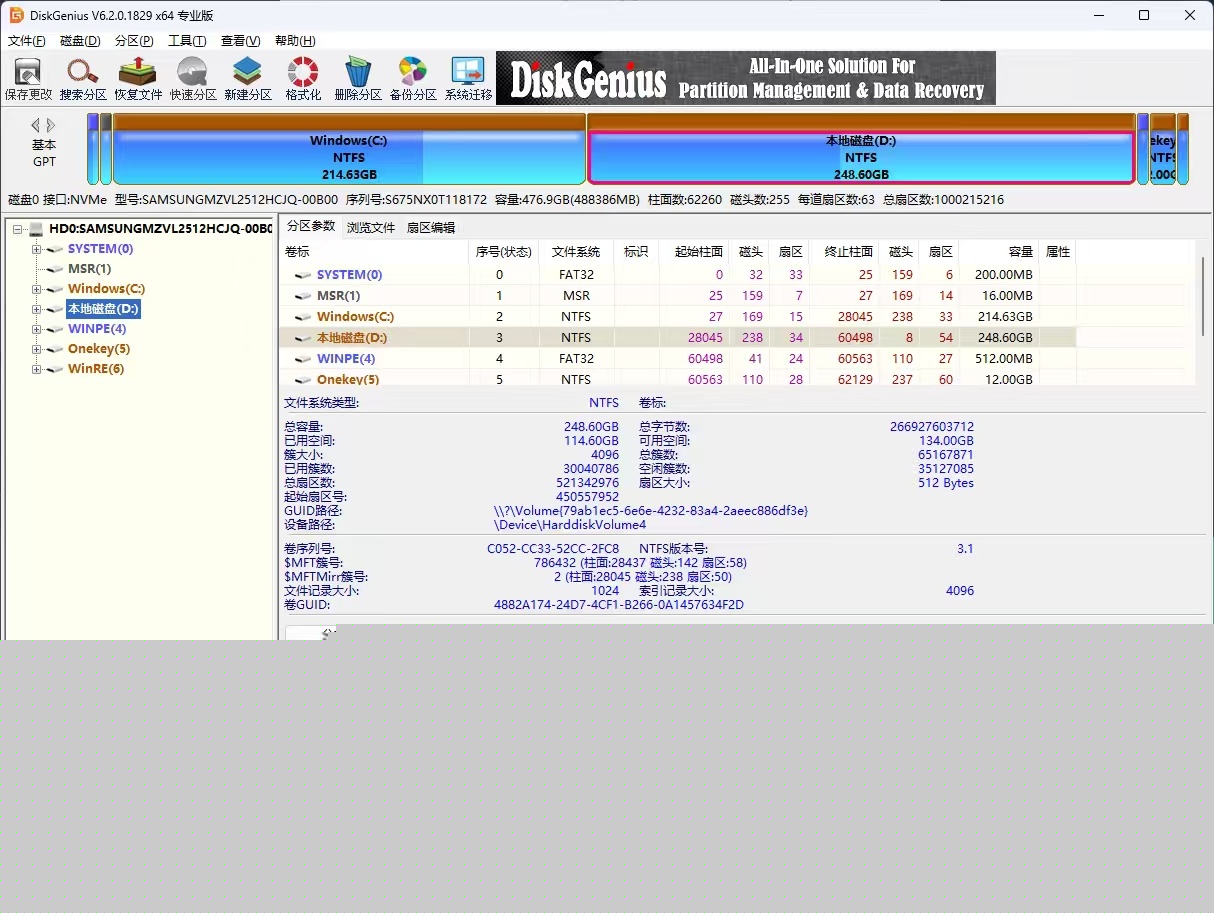Open the Backup Partition (备份分区) tool
1214x913 pixels.
(x=413, y=79)
